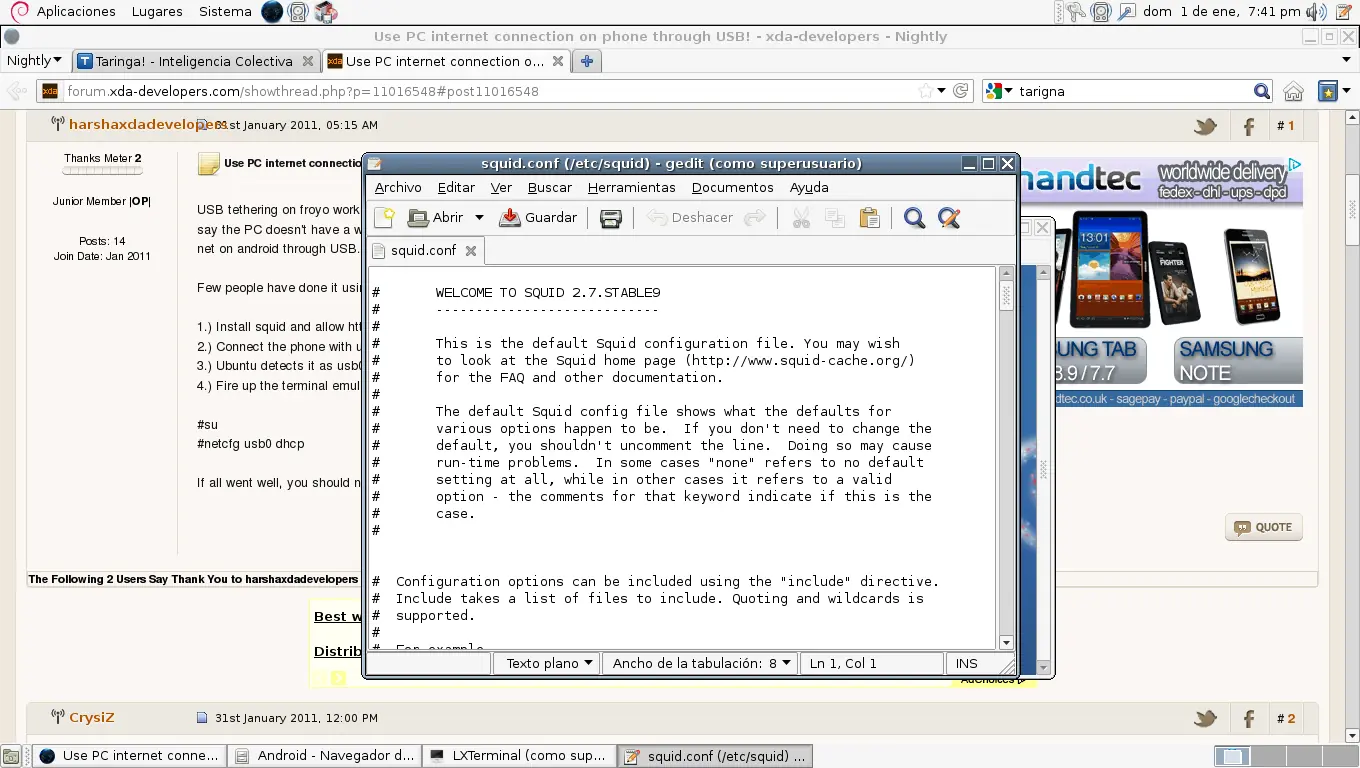
Task: Open the Nightly browser menu
Action: pos(34,61)
